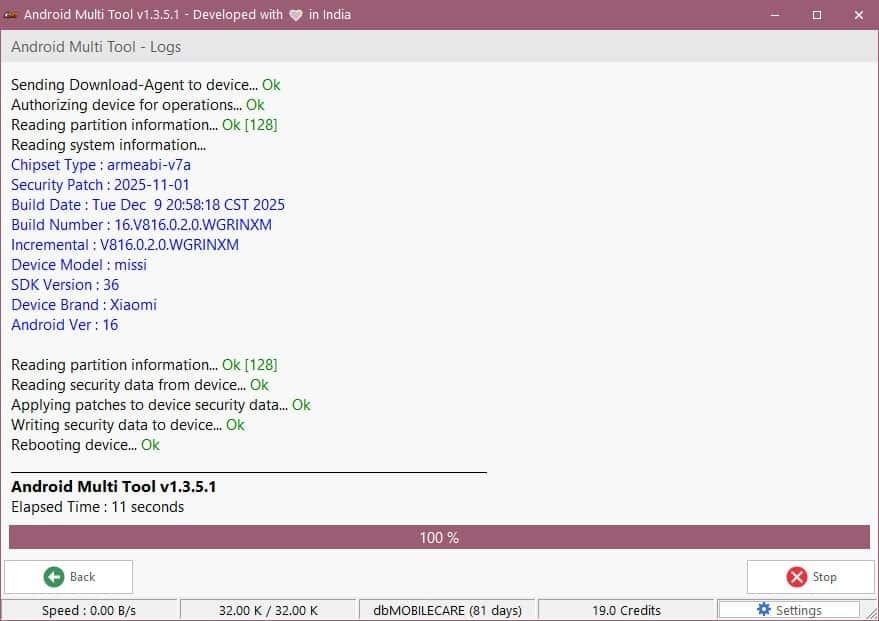Select 'Incremental : V816.0.2.0.WGRINXM' line

tap(124, 245)
